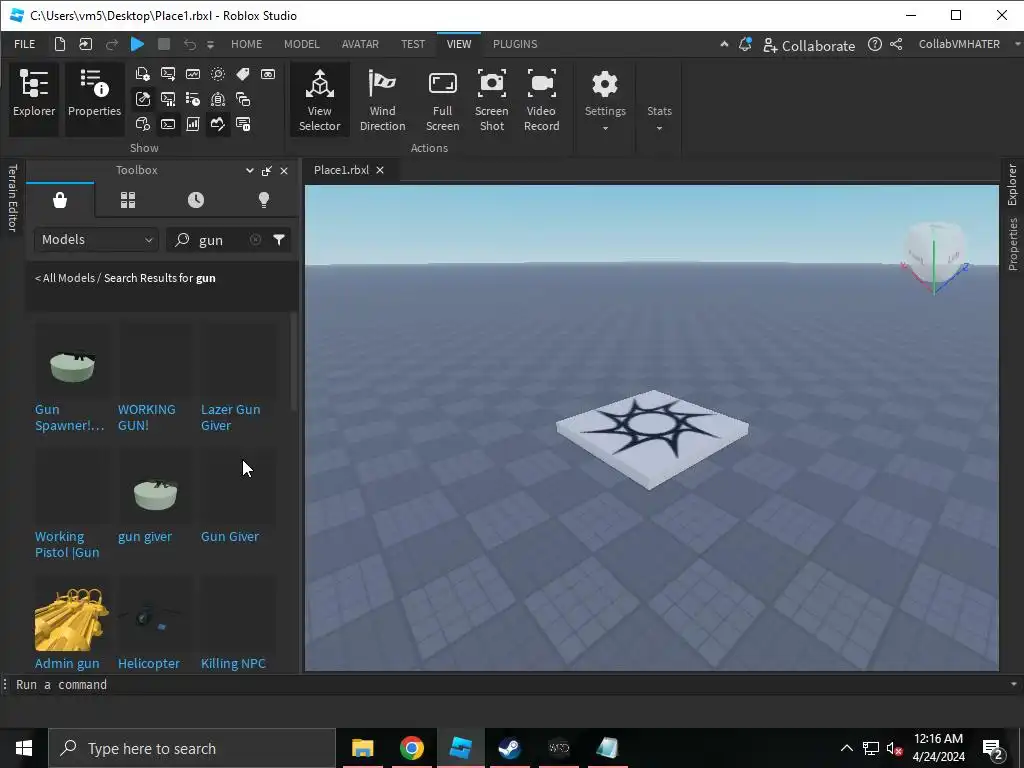The height and width of the screenshot is (768, 1024).
Task: Toggle the Command Bar icon
Action: click(168, 124)
